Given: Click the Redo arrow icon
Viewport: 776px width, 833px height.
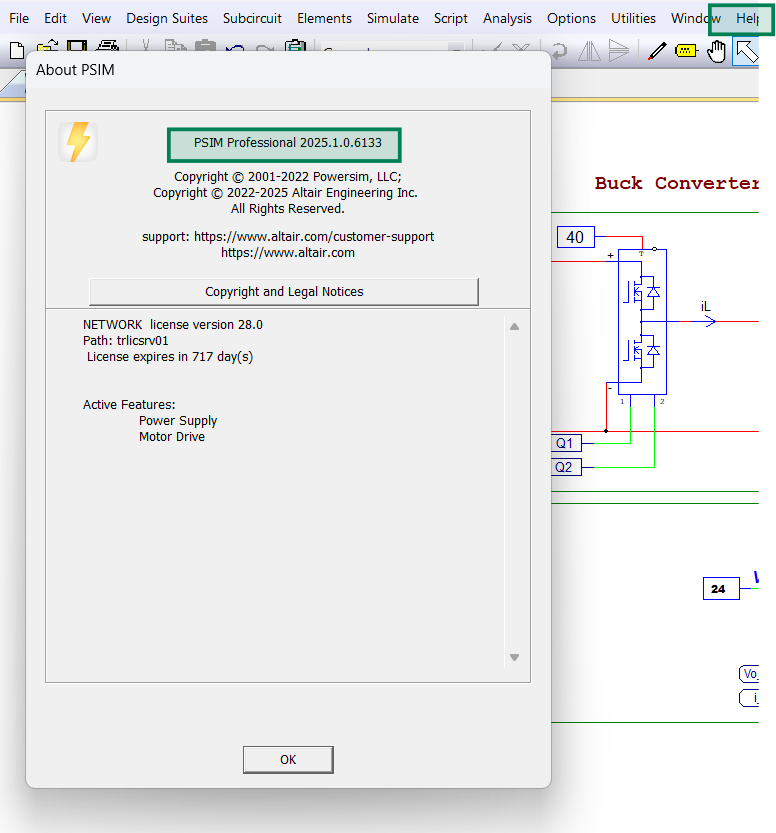Looking at the screenshot, I should (265, 48).
